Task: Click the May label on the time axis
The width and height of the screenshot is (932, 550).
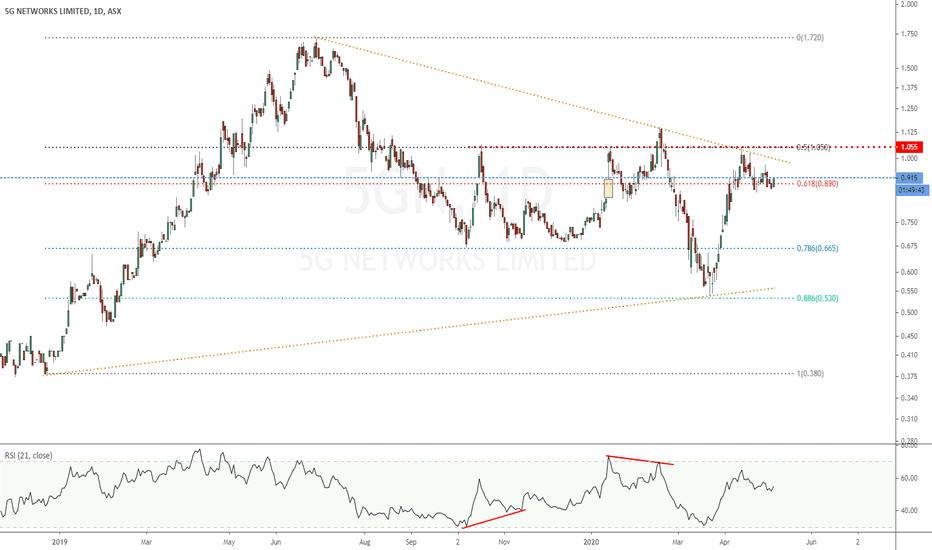Action: (x=229, y=542)
